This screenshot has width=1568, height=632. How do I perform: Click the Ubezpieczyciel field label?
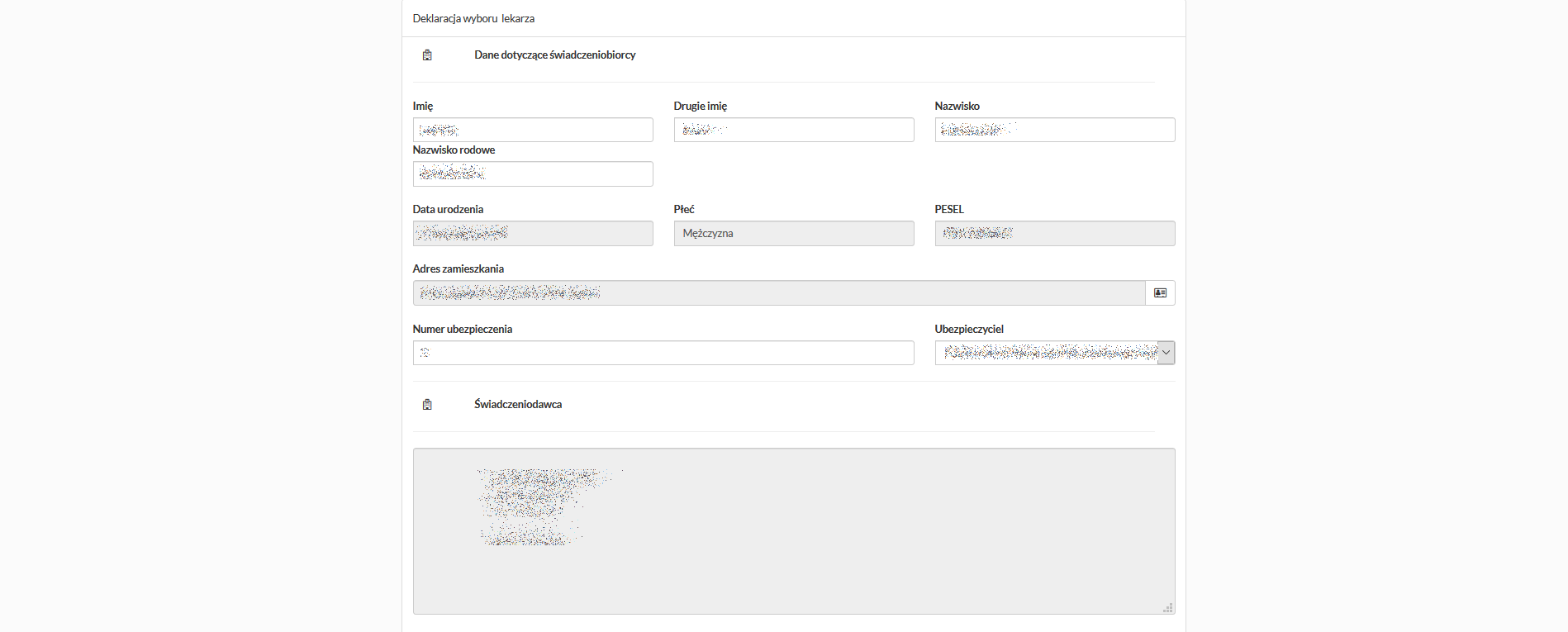tap(968, 329)
